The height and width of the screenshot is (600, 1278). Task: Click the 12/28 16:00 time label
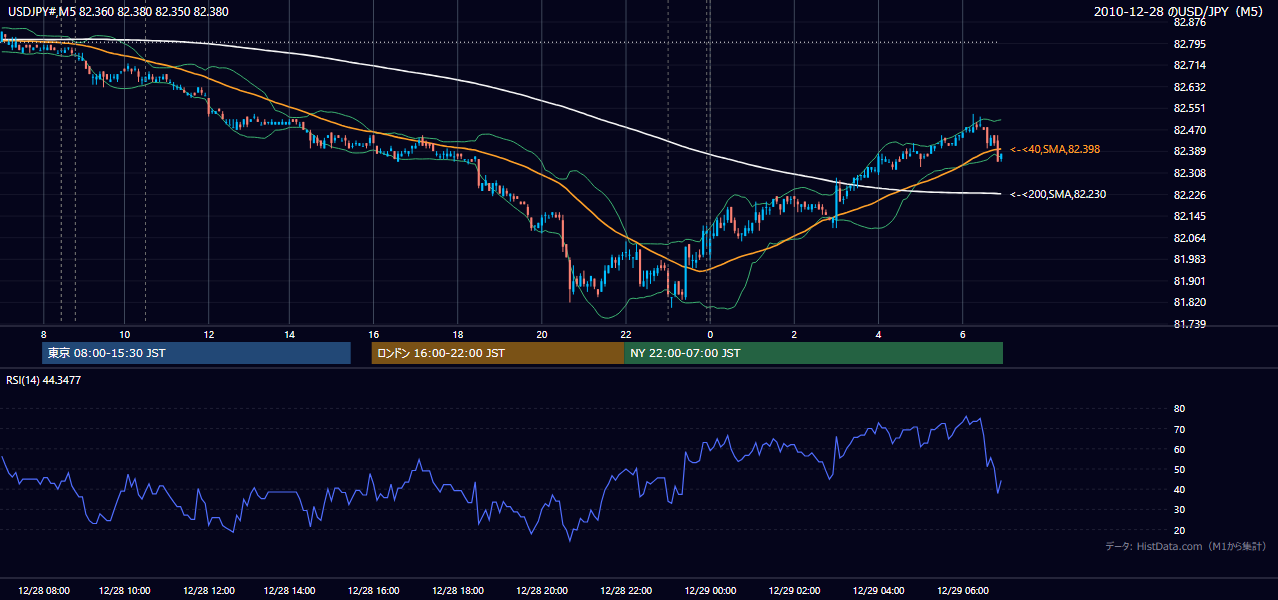(x=376, y=591)
